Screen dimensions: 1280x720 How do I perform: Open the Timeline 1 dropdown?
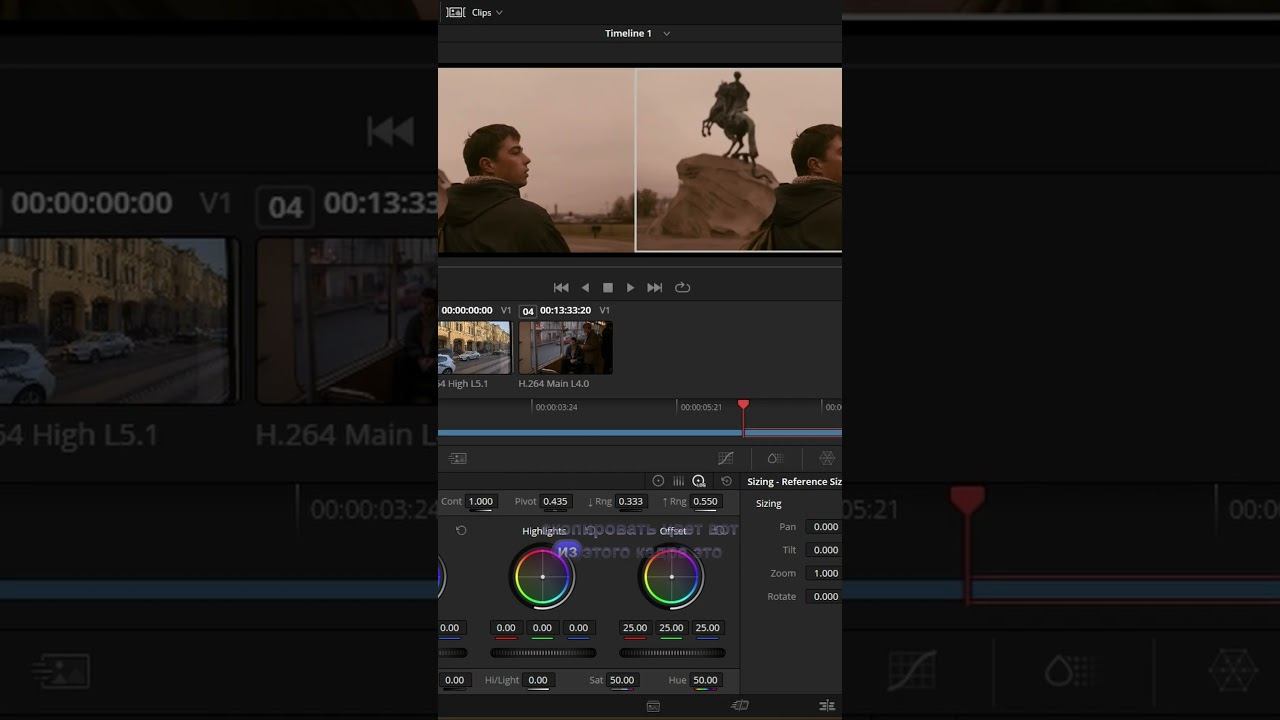(637, 33)
